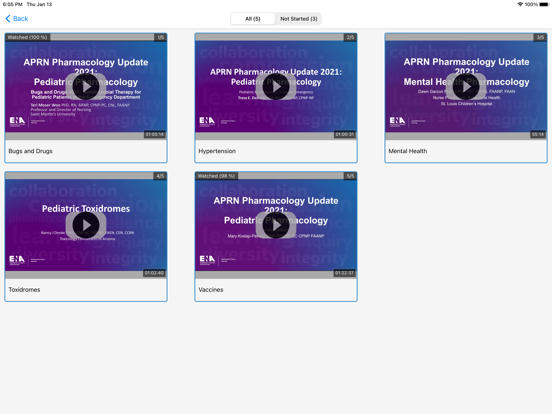Play the Toxidromes video
The image size is (552, 414).
[86, 225]
